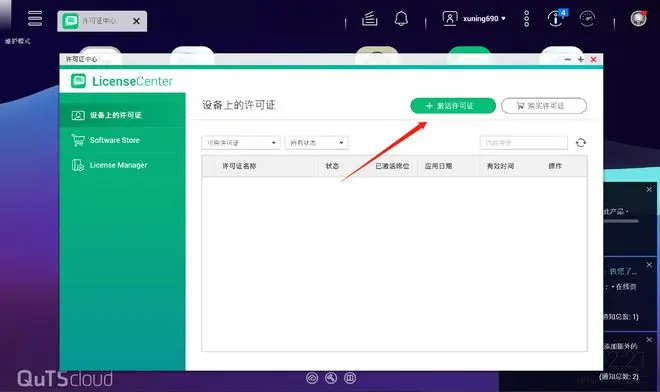Viewport: 660px width, 392px height.
Task: Click the round icon at top right
Action: (x=638, y=19)
